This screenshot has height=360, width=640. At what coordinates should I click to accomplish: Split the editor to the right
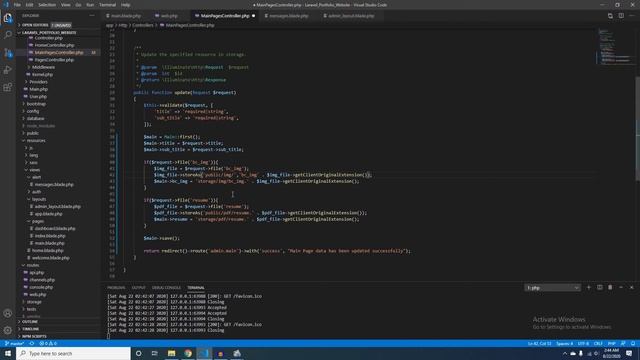(621, 16)
